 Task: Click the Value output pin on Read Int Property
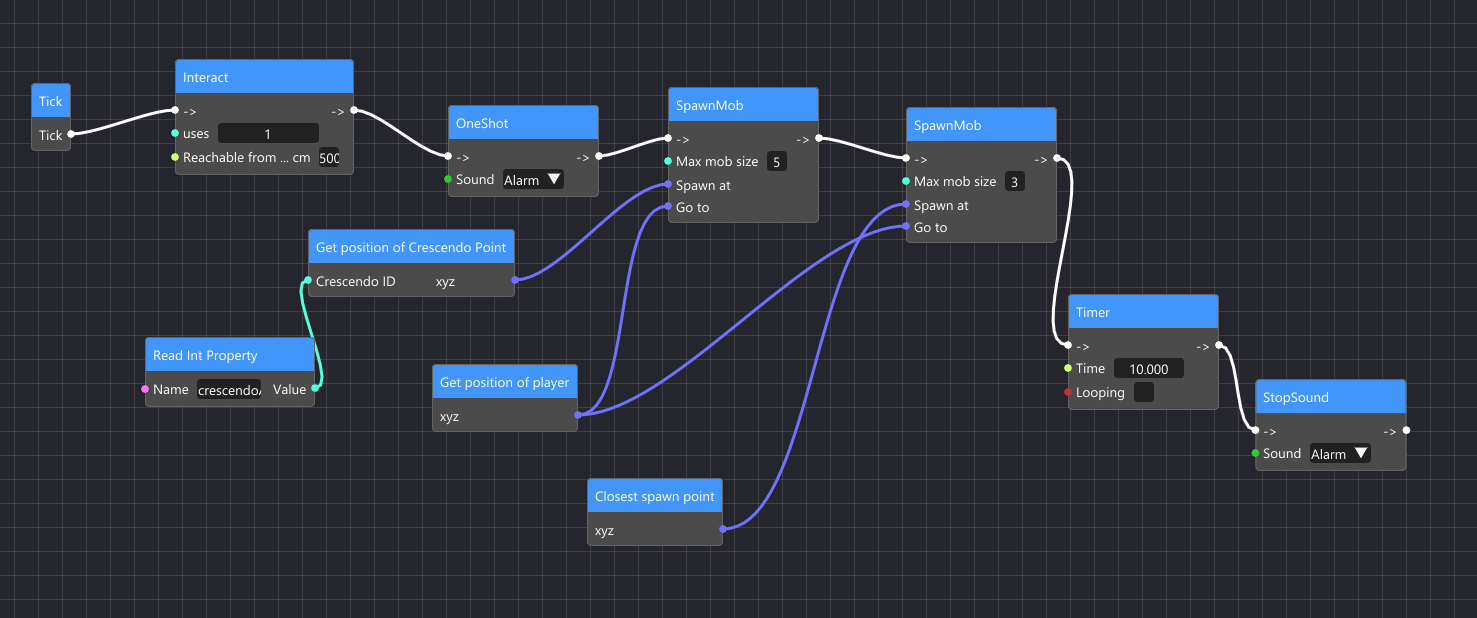click(315, 389)
